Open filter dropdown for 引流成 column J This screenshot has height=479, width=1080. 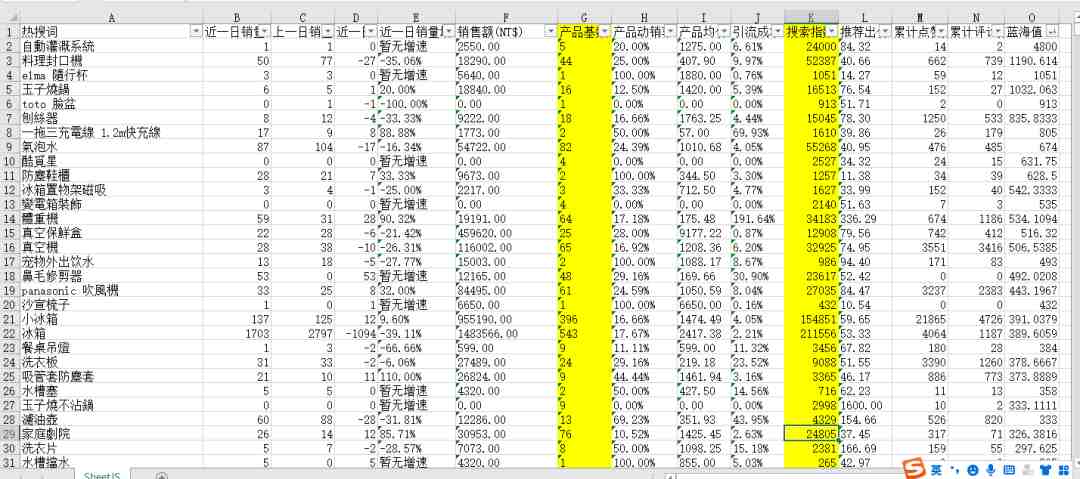tap(777, 31)
